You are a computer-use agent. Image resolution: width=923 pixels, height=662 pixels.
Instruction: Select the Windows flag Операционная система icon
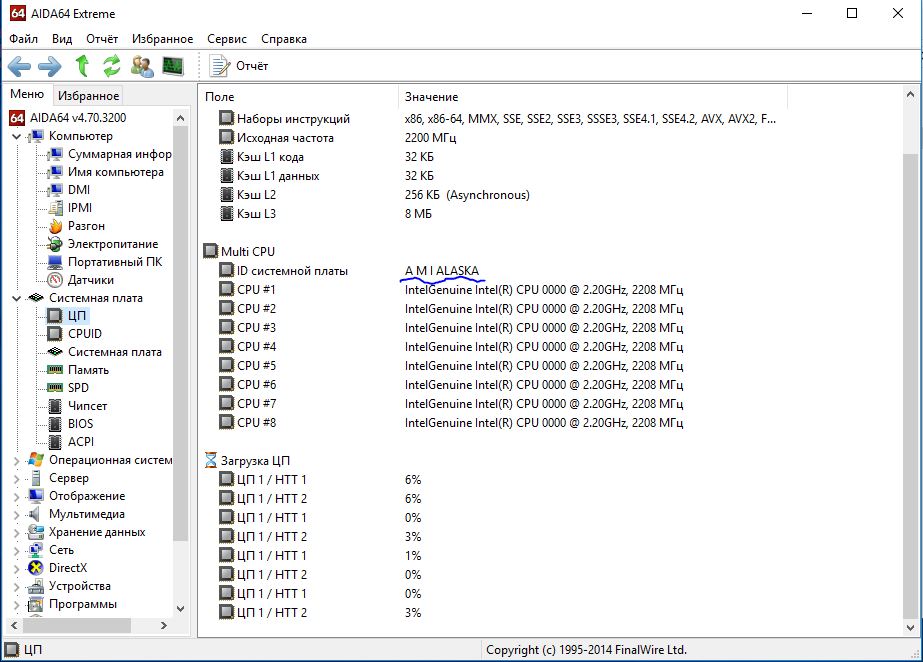pos(36,460)
